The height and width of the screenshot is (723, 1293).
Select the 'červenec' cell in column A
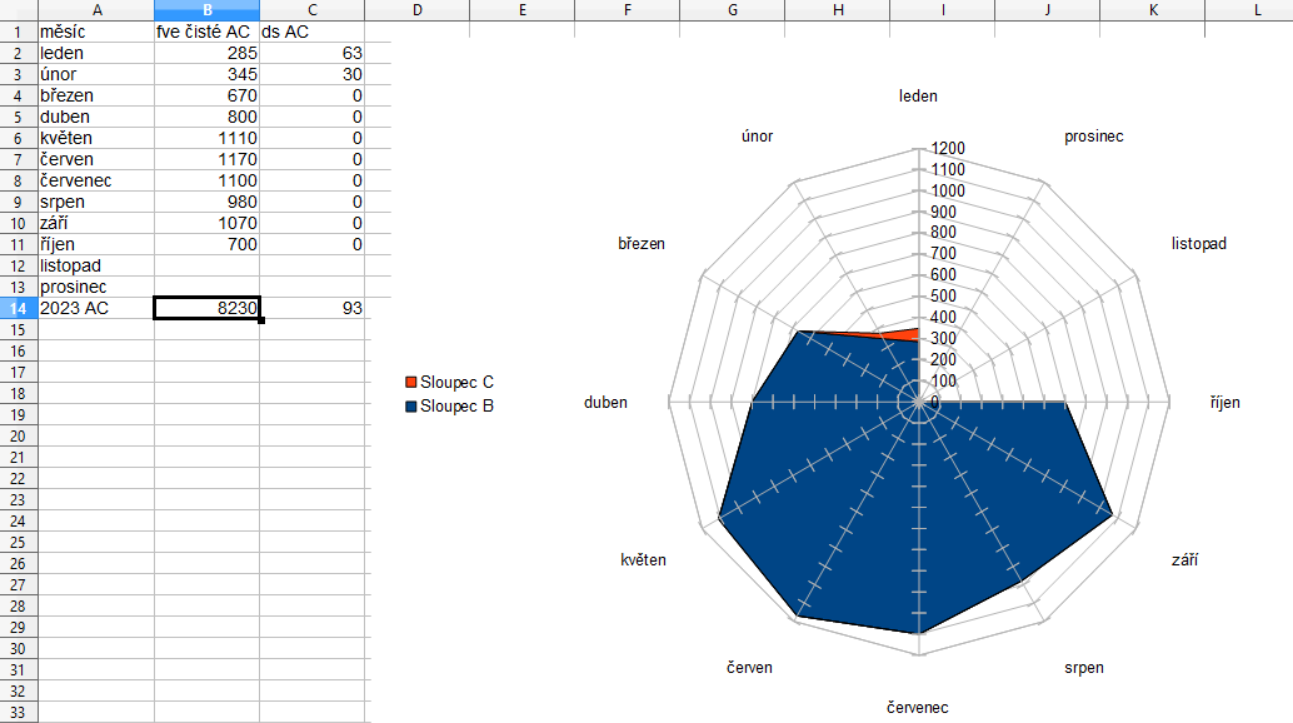click(x=96, y=181)
